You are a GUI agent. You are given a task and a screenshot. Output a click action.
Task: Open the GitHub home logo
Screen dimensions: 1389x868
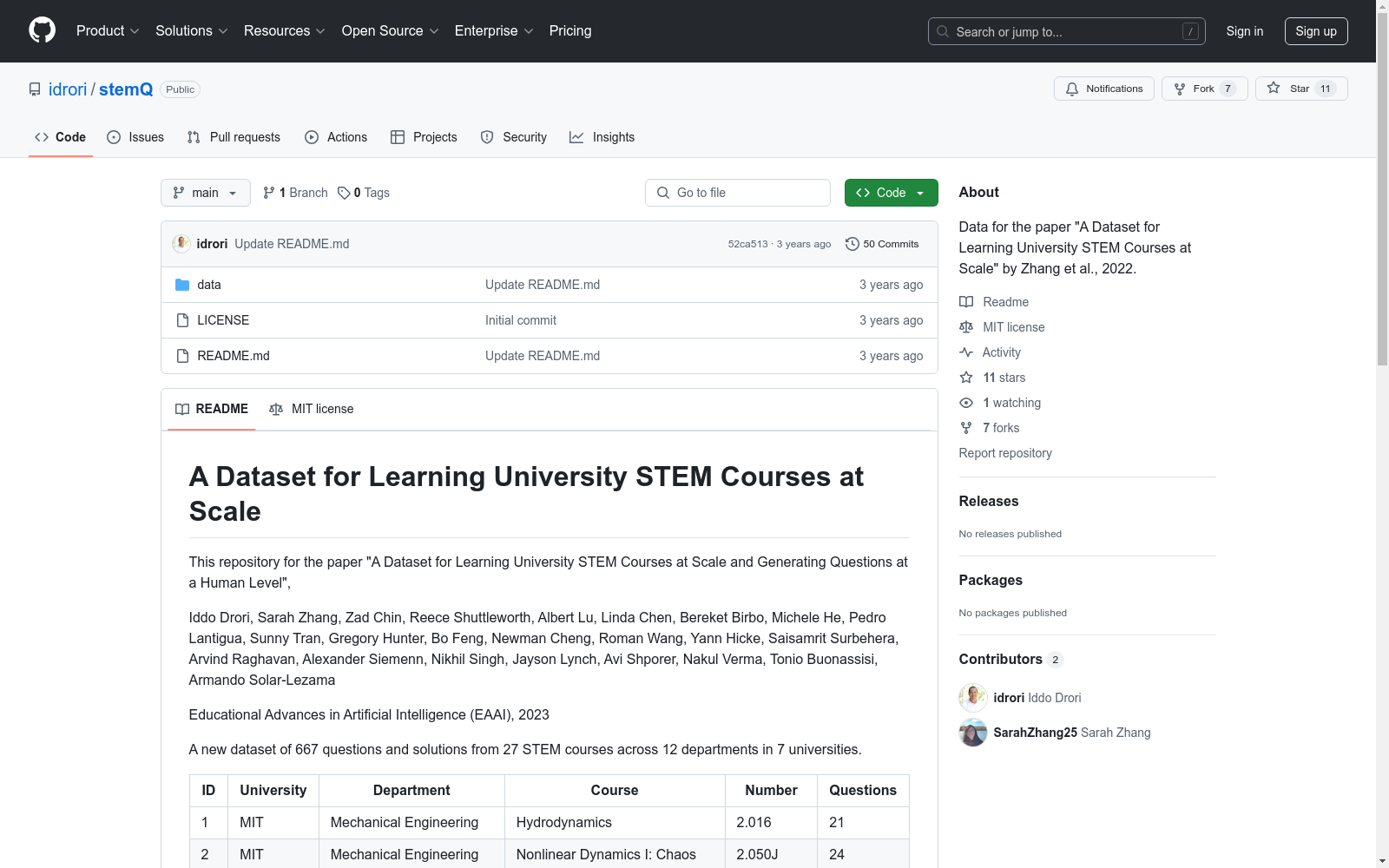click(x=42, y=30)
